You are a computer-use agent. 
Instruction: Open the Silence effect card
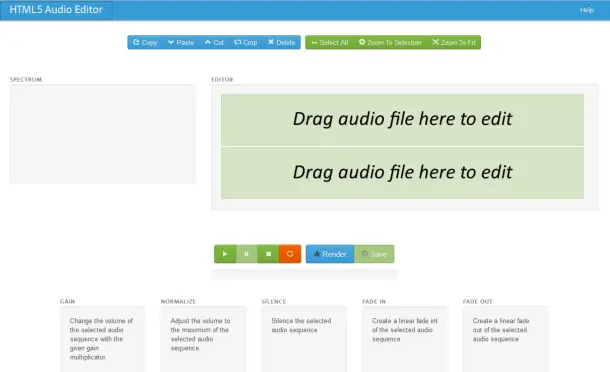(304, 339)
